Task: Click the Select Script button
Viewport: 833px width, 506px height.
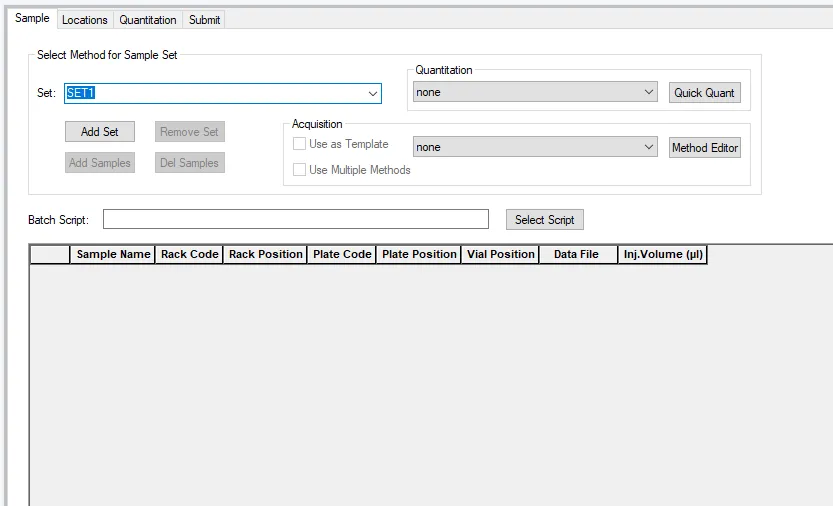Action: coord(545,220)
